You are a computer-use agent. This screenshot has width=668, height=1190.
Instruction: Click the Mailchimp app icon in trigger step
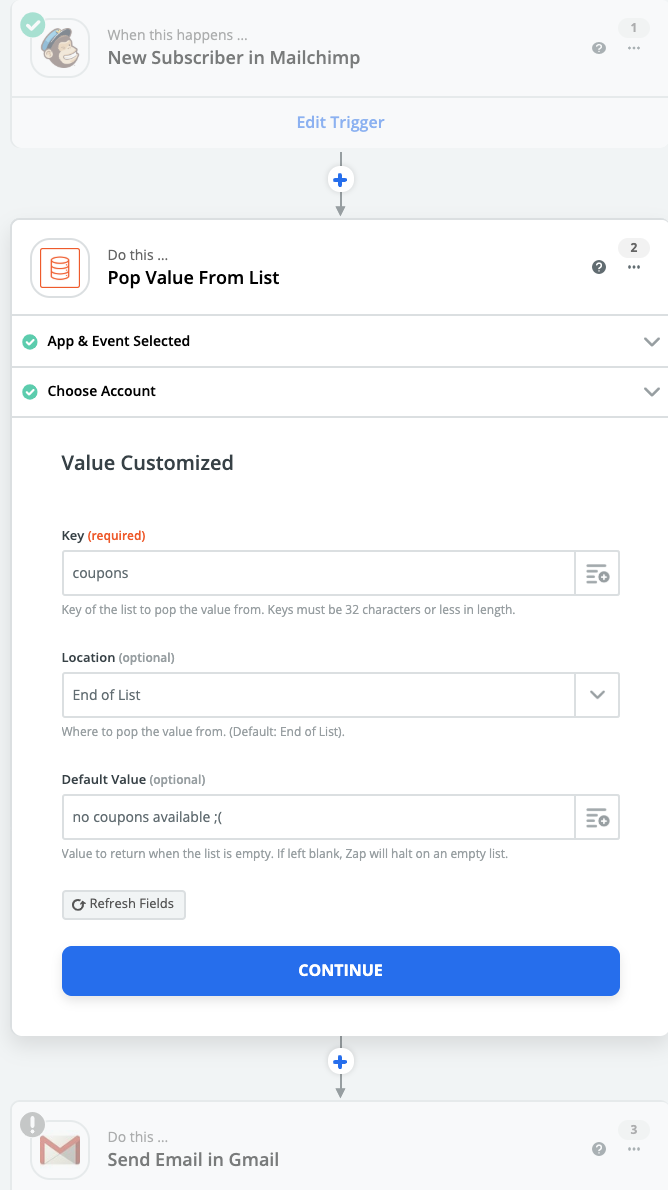(60, 48)
